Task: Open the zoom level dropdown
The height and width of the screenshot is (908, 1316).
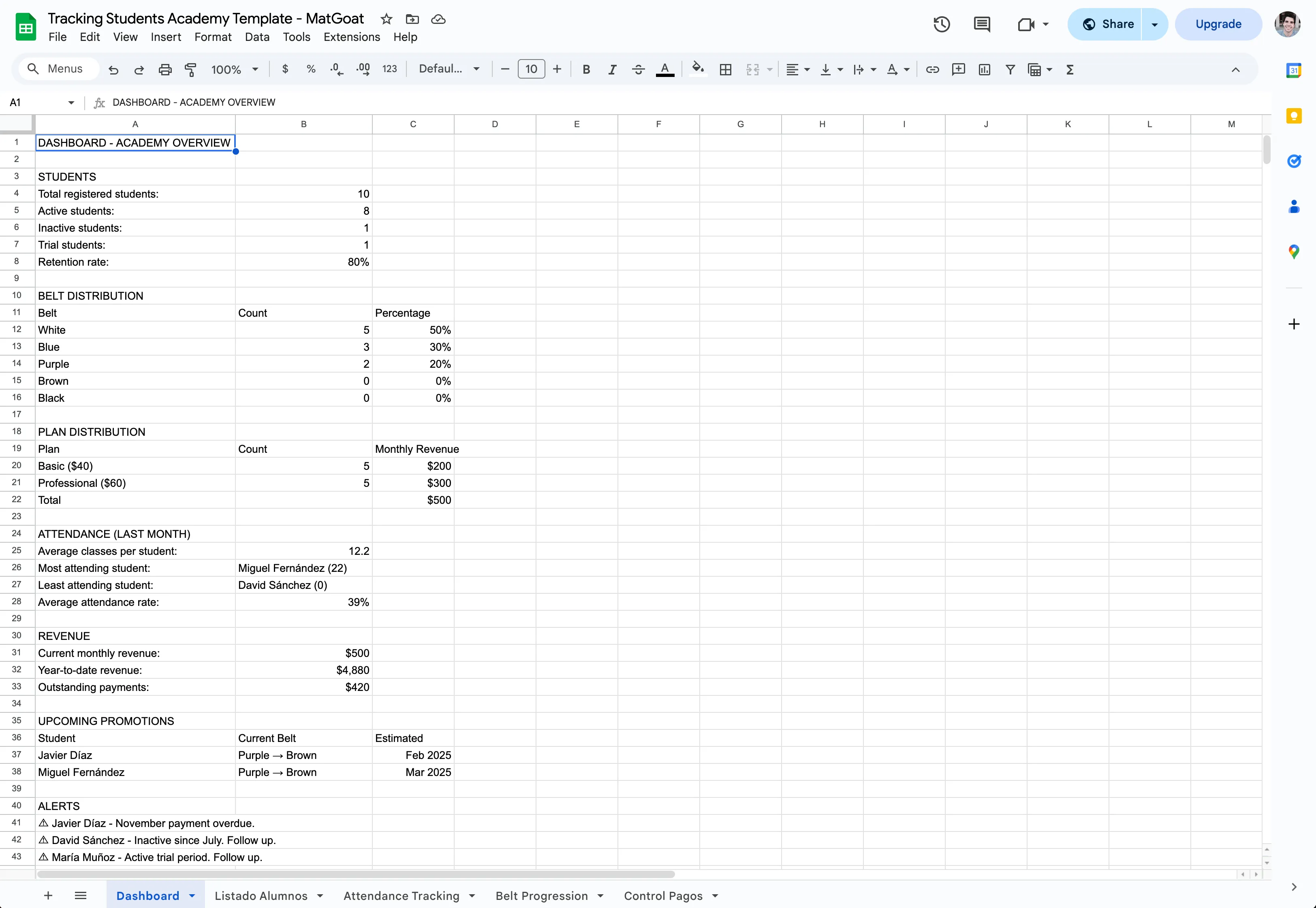Action: pyautogui.click(x=234, y=69)
